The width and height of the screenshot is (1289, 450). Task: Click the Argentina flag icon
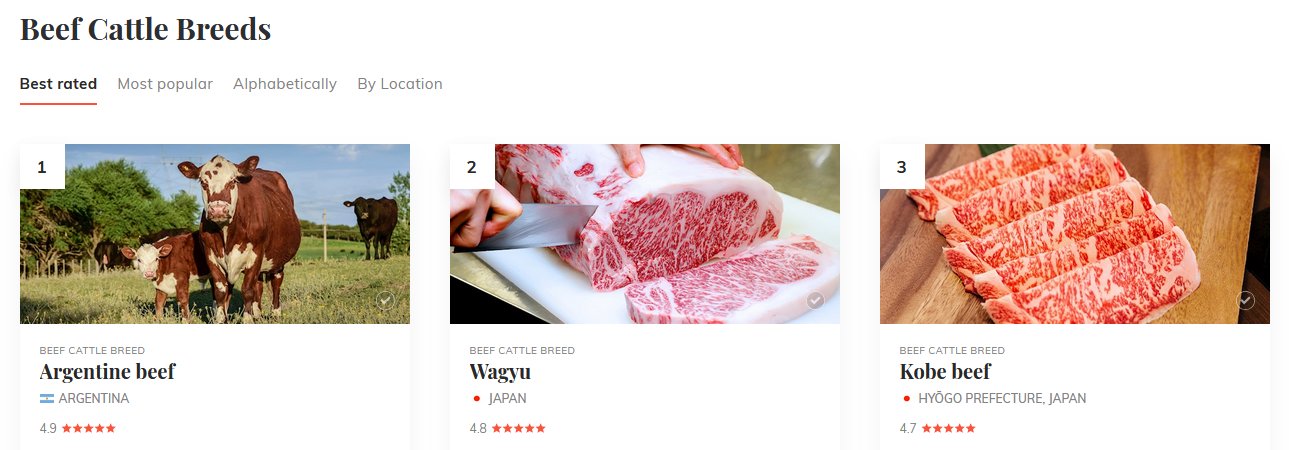click(x=47, y=399)
